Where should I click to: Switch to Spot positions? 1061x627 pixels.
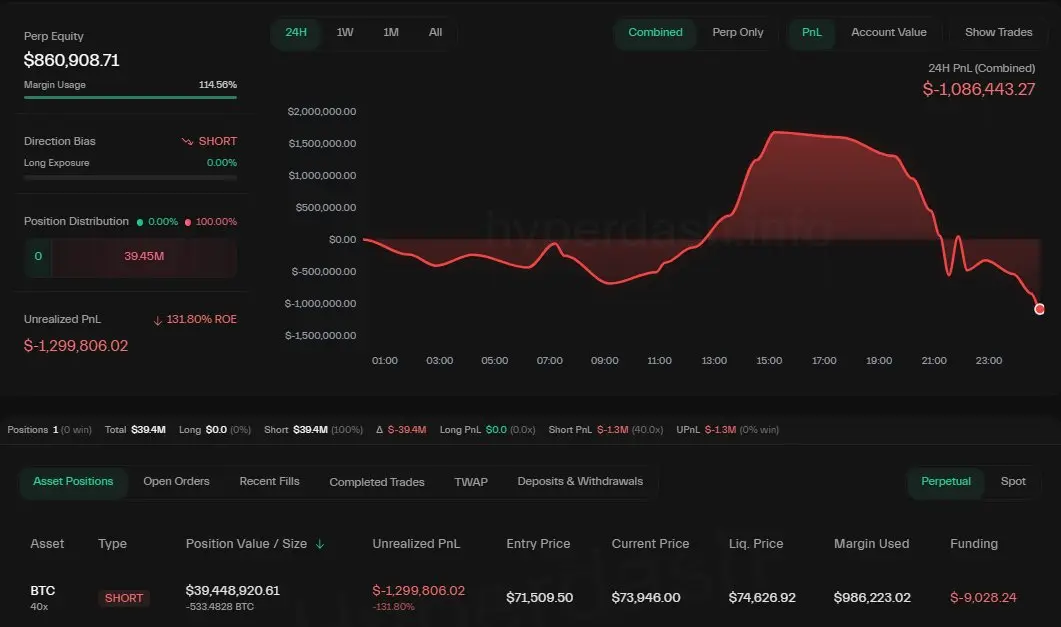(x=1013, y=481)
